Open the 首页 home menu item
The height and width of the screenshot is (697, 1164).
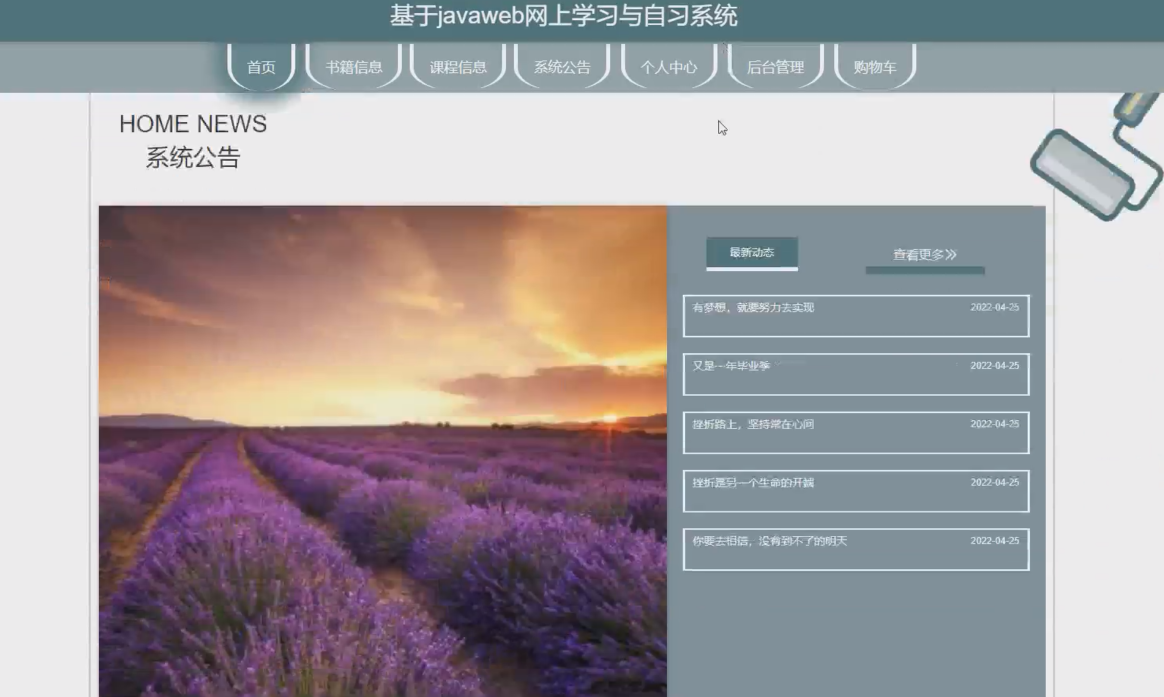260,67
